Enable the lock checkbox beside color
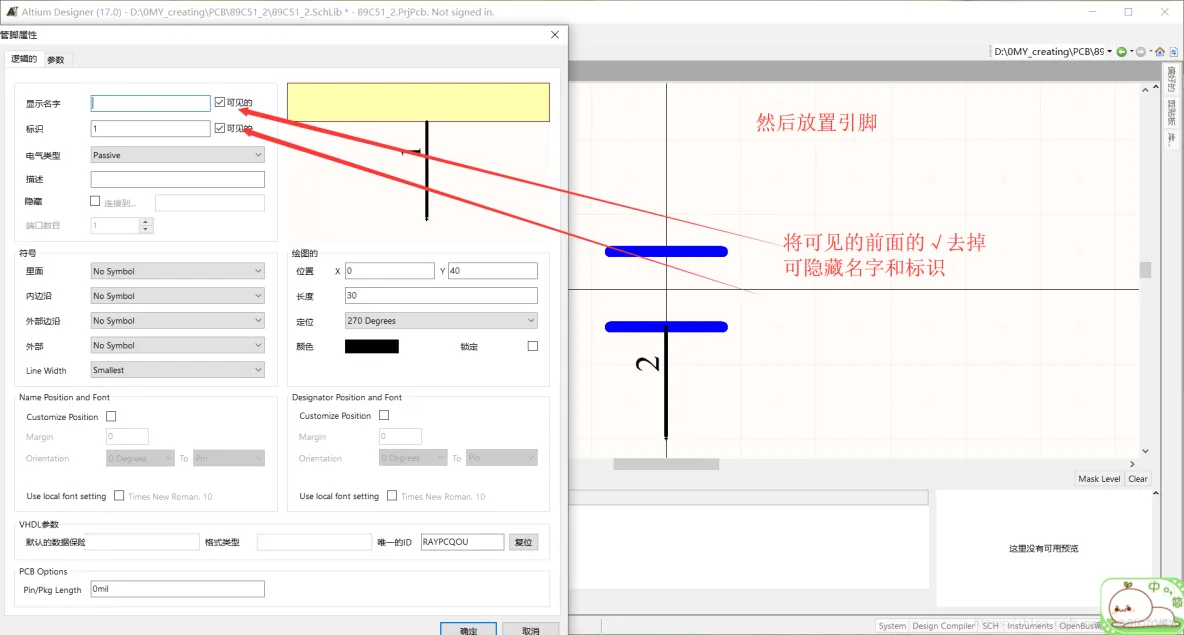Viewport: 1184px width, 635px height. coord(533,346)
